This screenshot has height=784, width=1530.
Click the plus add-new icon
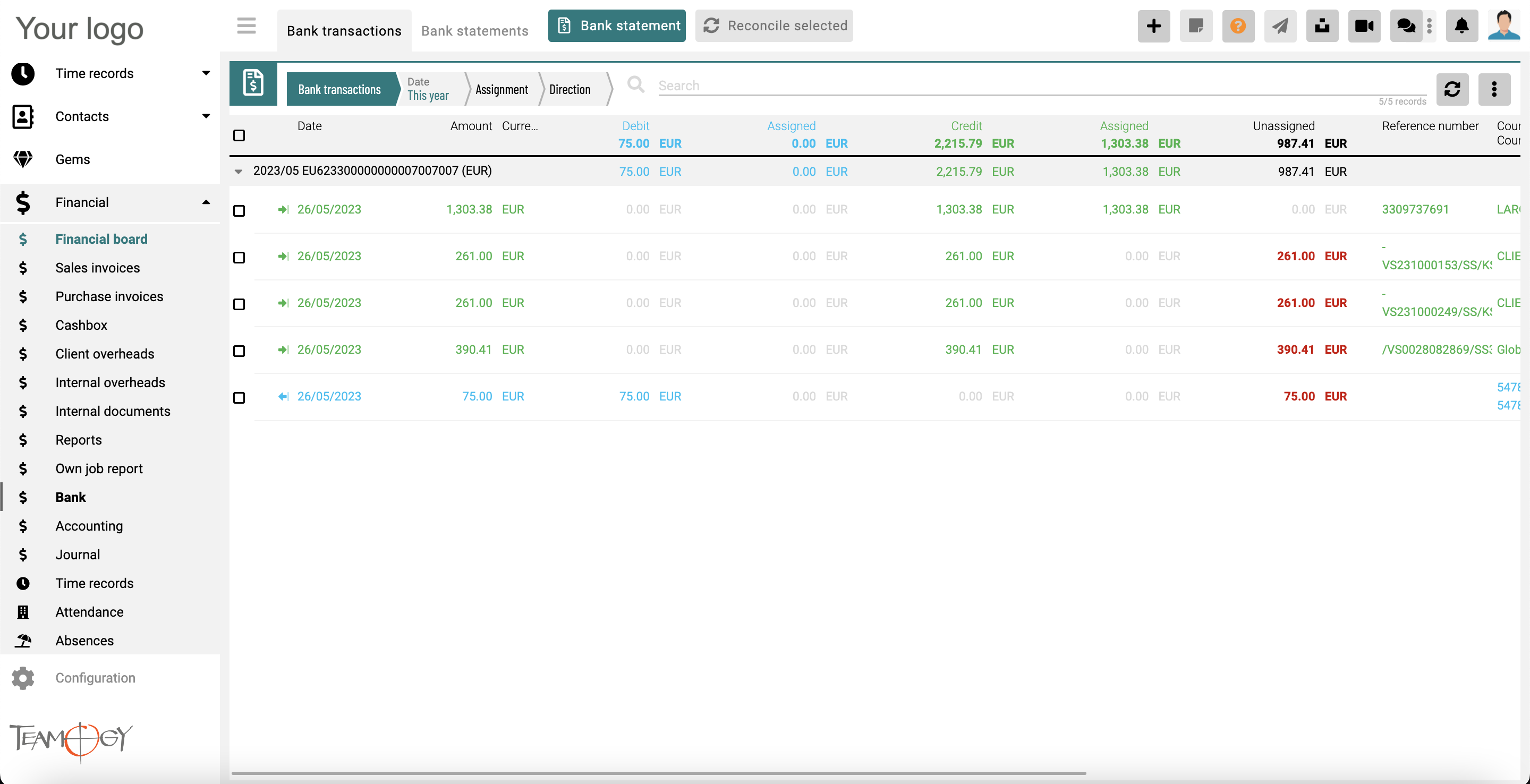pyautogui.click(x=1153, y=26)
